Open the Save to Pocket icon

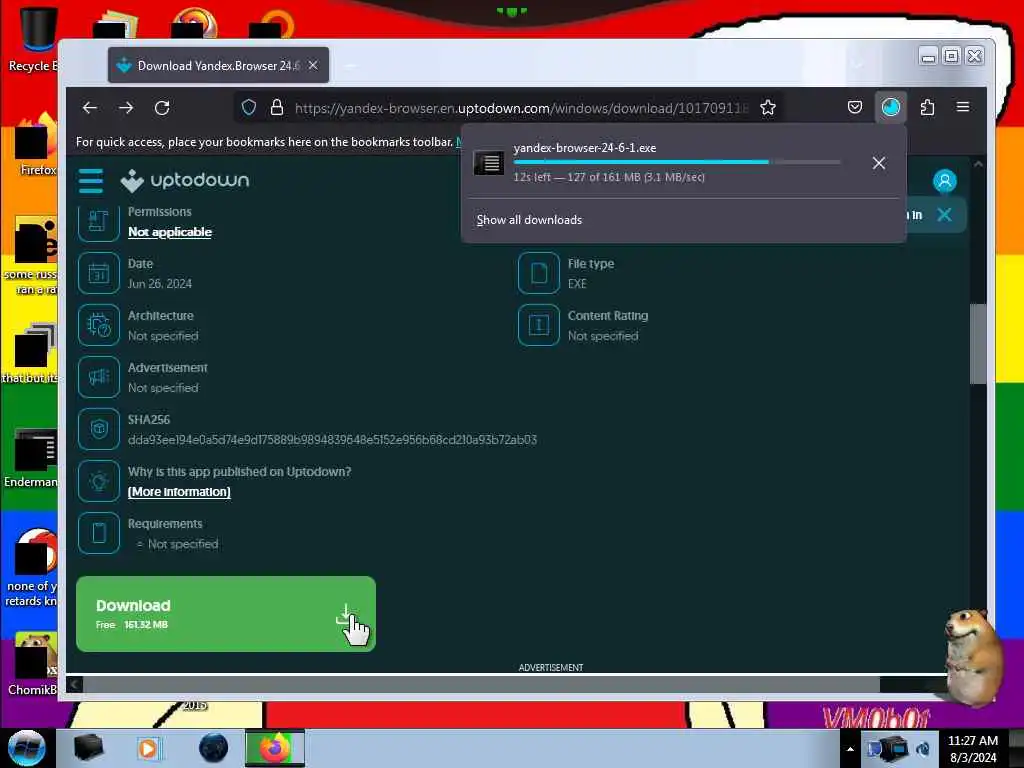click(x=855, y=108)
